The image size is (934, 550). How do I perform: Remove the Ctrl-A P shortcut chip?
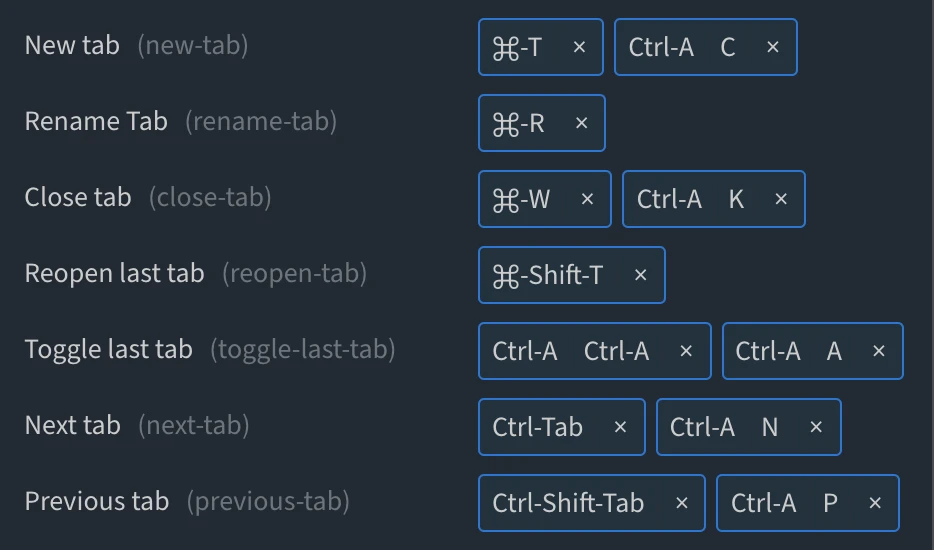pos(875,503)
